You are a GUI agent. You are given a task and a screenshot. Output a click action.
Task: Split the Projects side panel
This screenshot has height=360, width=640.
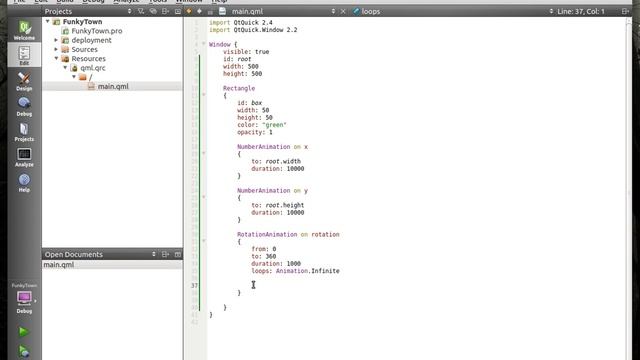(165, 11)
